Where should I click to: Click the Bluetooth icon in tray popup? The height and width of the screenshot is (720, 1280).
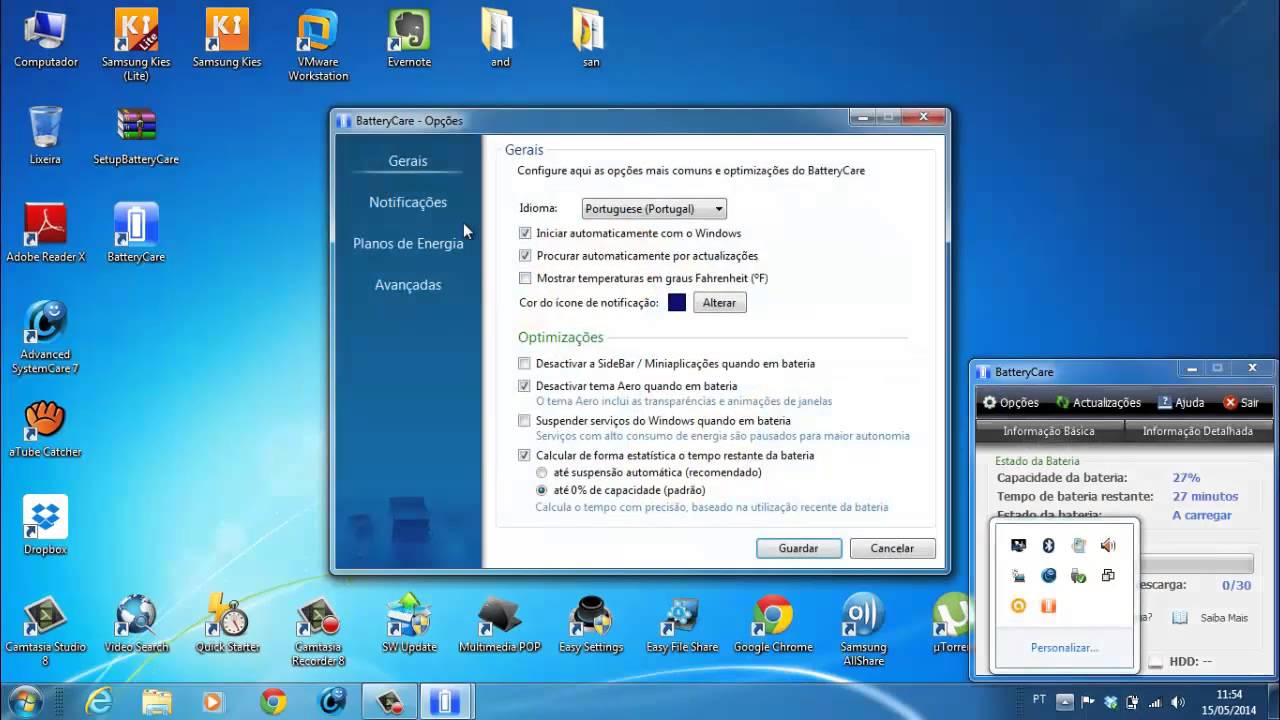coord(1048,545)
